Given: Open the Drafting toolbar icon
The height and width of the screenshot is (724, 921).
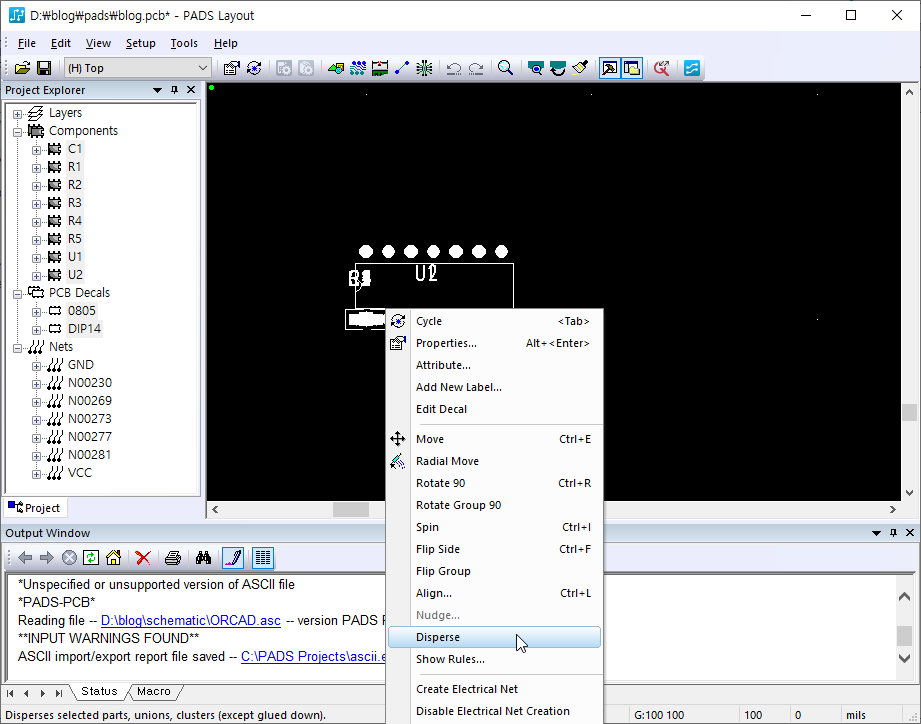Looking at the screenshot, I should 336,68.
